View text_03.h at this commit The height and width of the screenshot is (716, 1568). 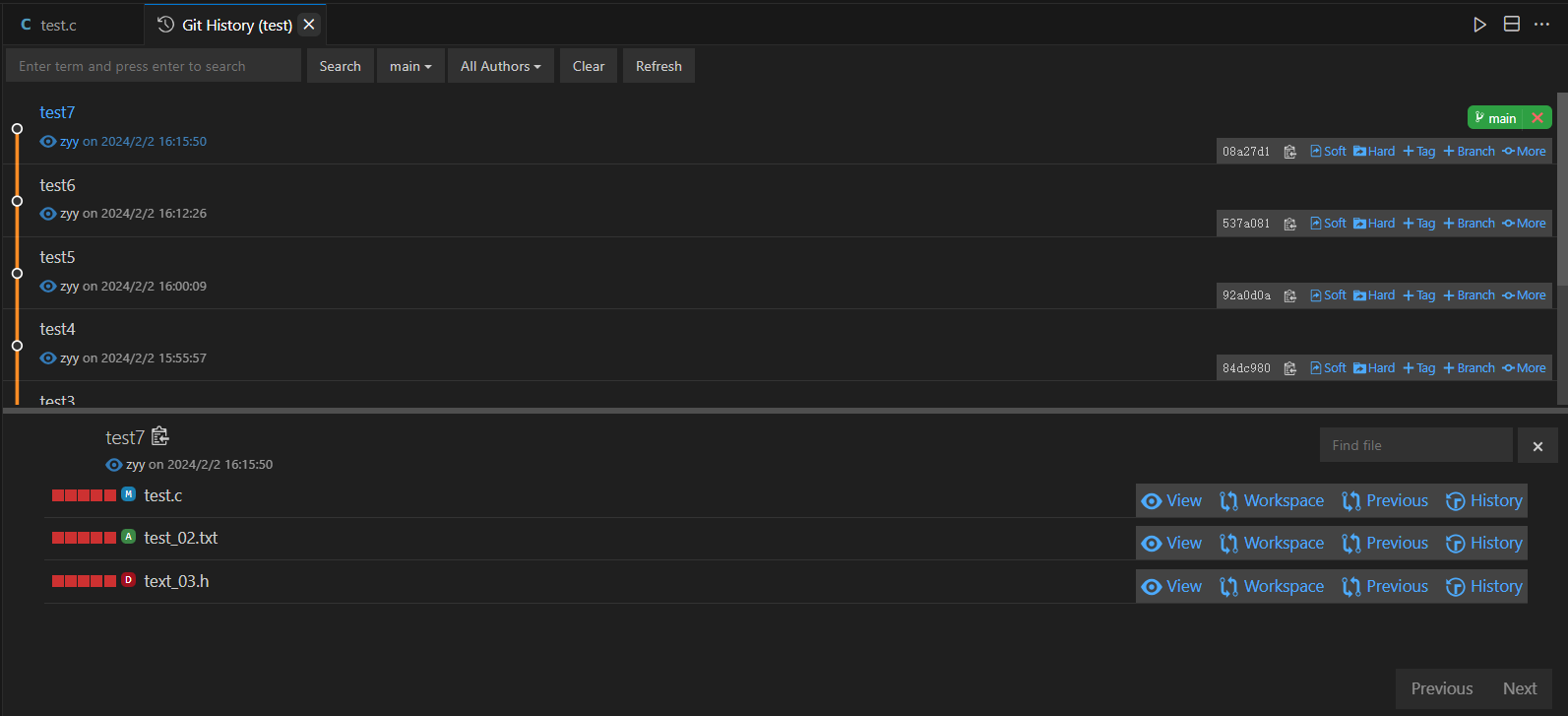point(1171,587)
